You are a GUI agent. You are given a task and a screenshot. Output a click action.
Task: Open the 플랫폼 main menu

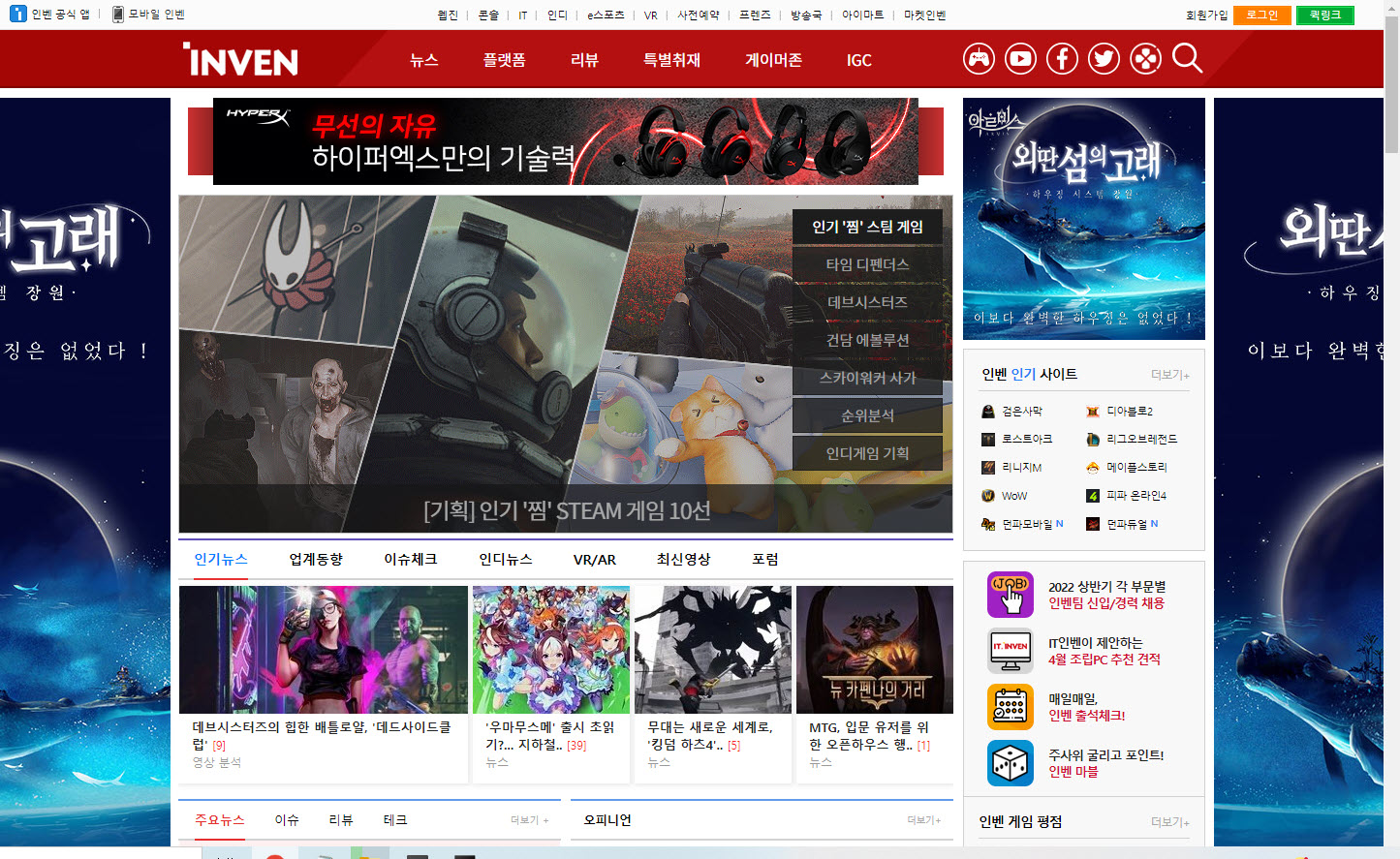tap(504, 60)
